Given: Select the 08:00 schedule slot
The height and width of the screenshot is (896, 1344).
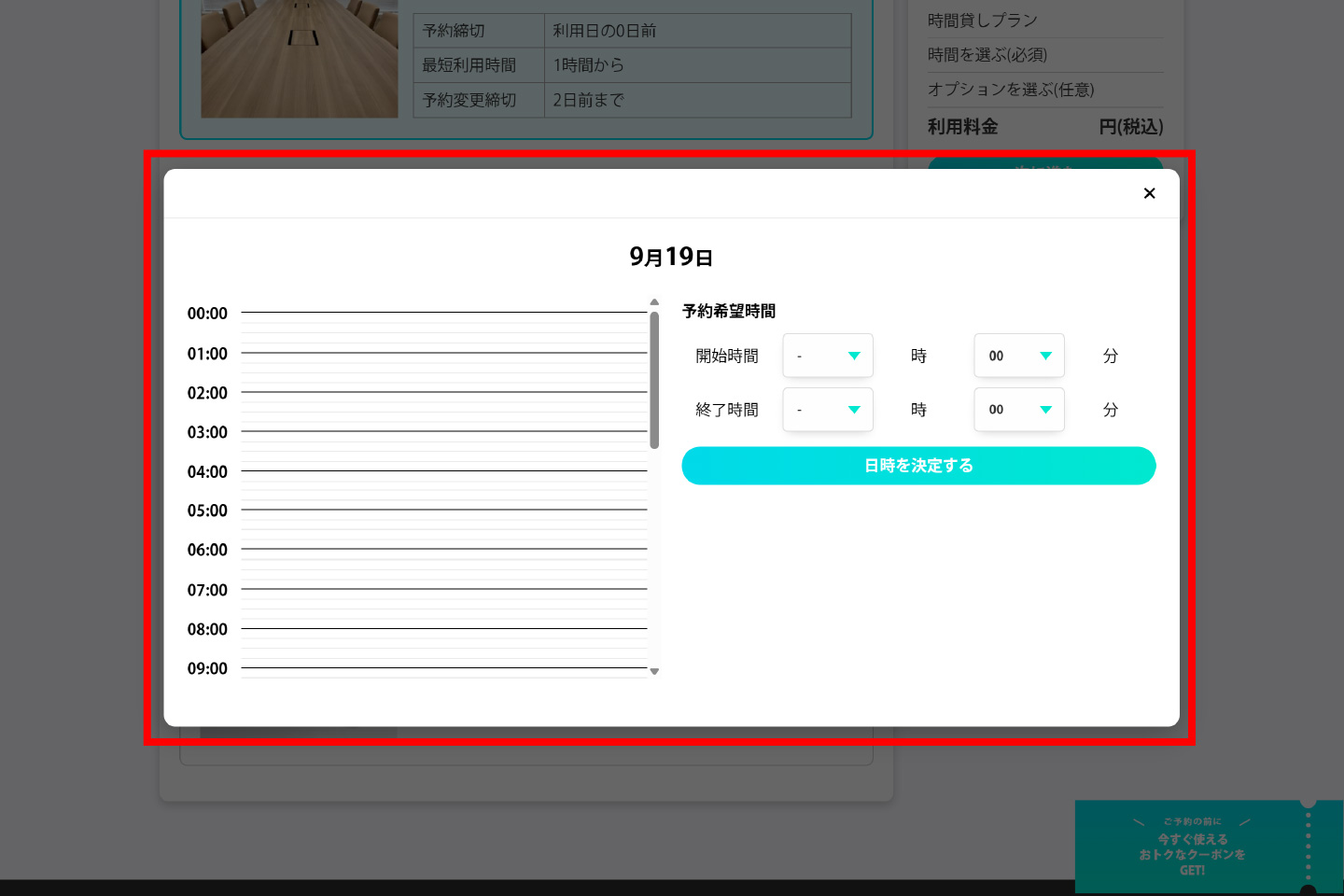Looking at the screenshot, I should pyautogui.click(x=443, y=634).
